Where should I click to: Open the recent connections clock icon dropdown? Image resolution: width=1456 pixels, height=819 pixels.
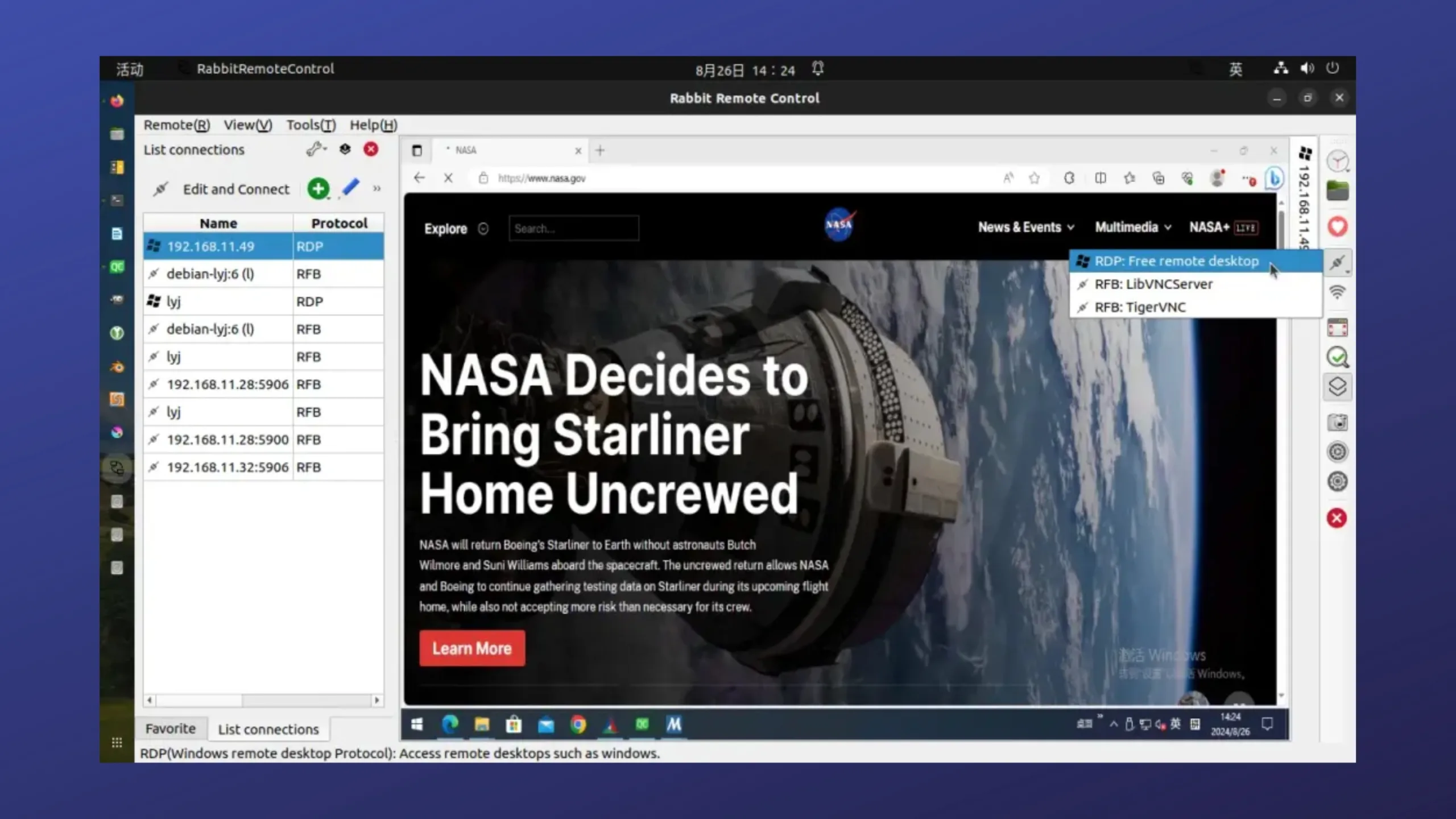[1338, 162]
